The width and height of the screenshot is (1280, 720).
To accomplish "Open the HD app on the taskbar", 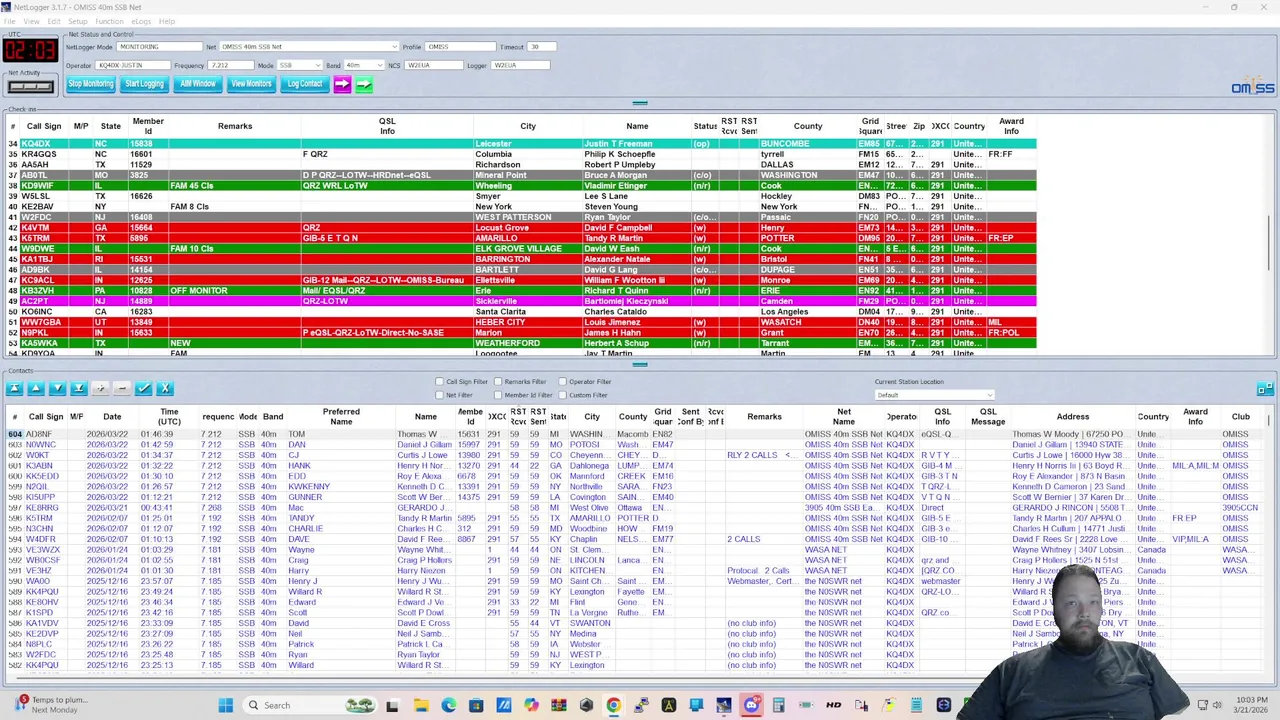I will (x=833, y=705).
